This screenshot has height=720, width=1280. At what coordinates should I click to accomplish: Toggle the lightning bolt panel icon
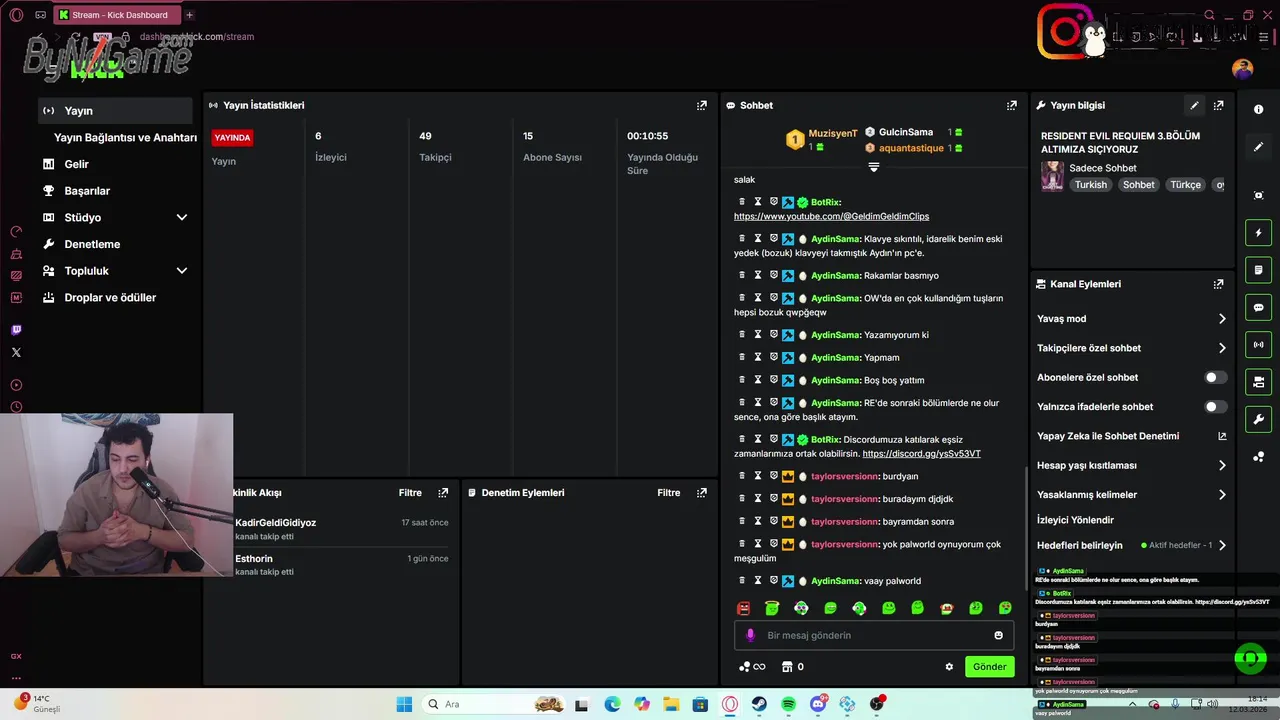pyautogui.click(x=1259, y=233)
